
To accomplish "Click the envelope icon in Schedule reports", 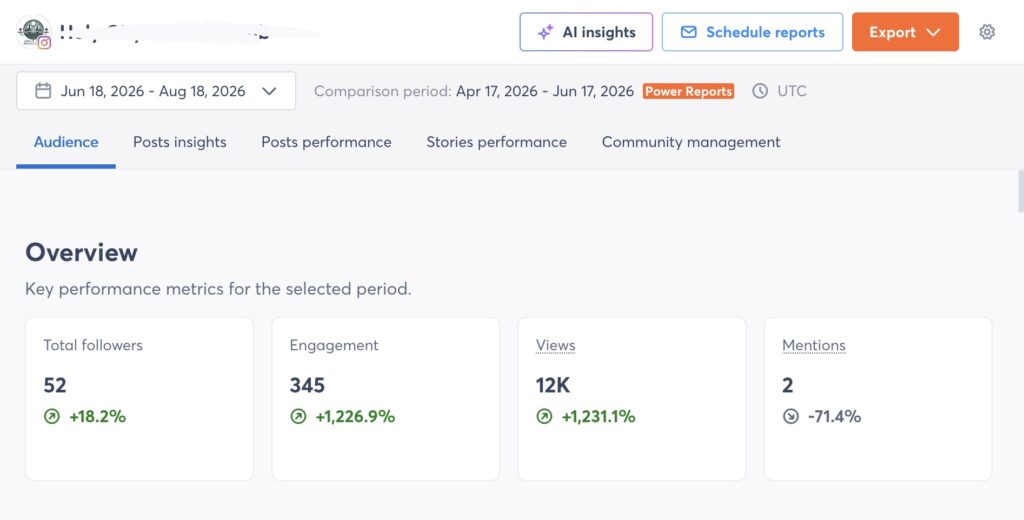I will pyautogui.click(x=688, y=32).
